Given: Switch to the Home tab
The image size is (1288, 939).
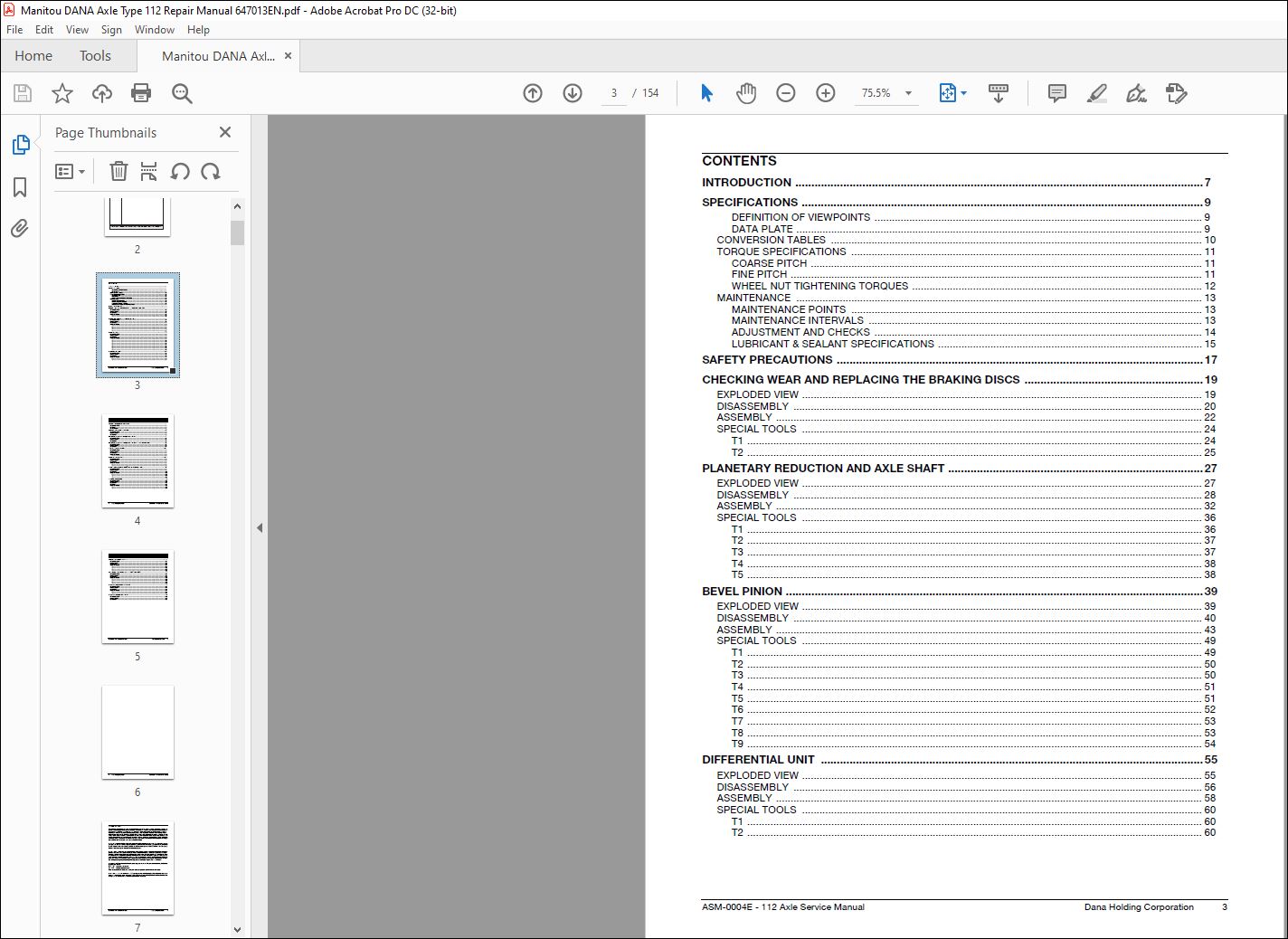Looking at the screenshot, I should pos(33,56).
